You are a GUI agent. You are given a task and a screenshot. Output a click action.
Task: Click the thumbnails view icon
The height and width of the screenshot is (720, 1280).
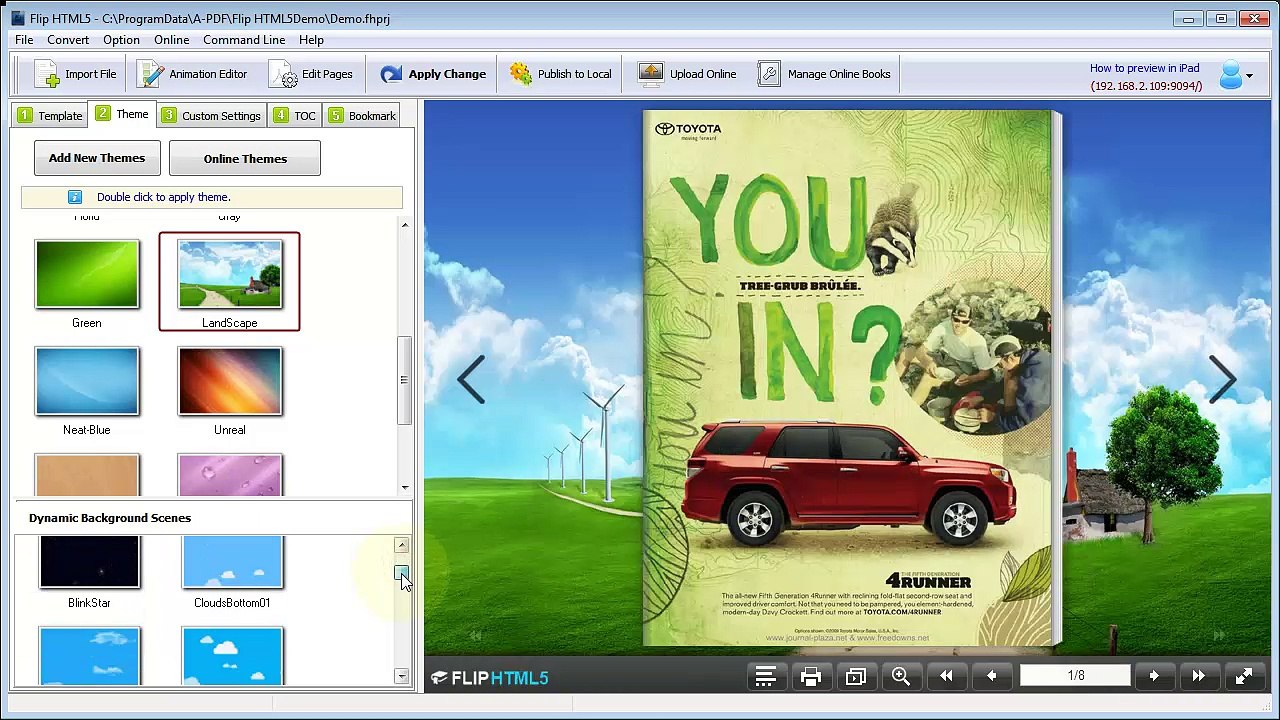coord(856,677)
